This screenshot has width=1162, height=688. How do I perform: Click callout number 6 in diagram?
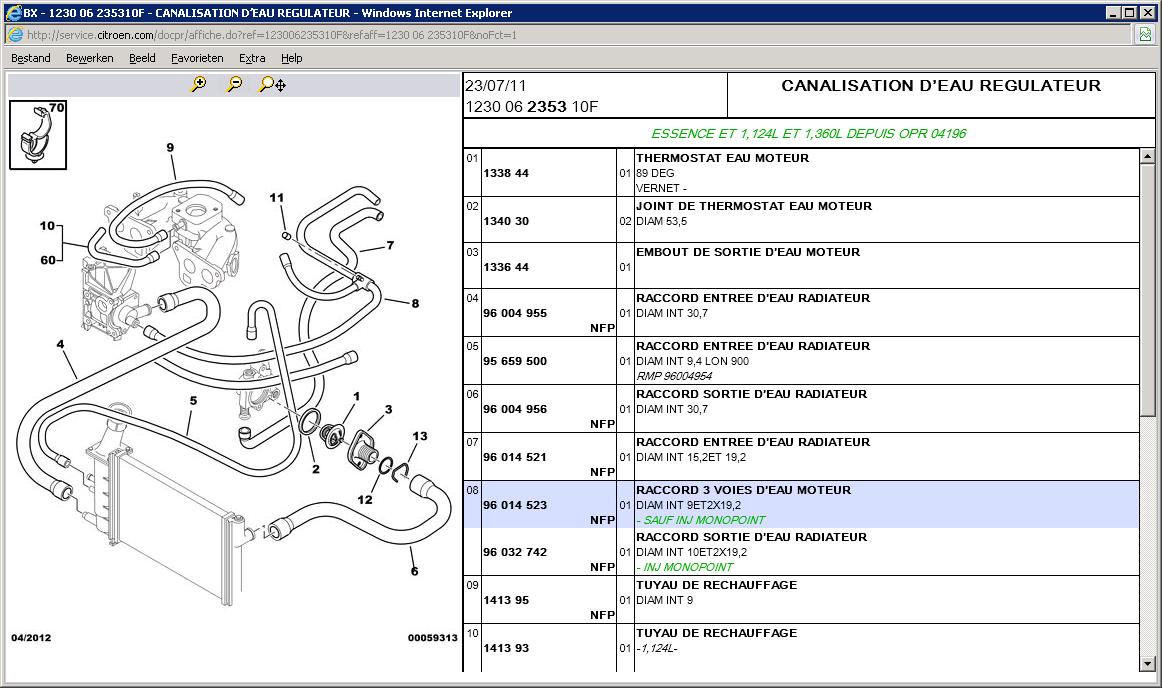(414, 572)
